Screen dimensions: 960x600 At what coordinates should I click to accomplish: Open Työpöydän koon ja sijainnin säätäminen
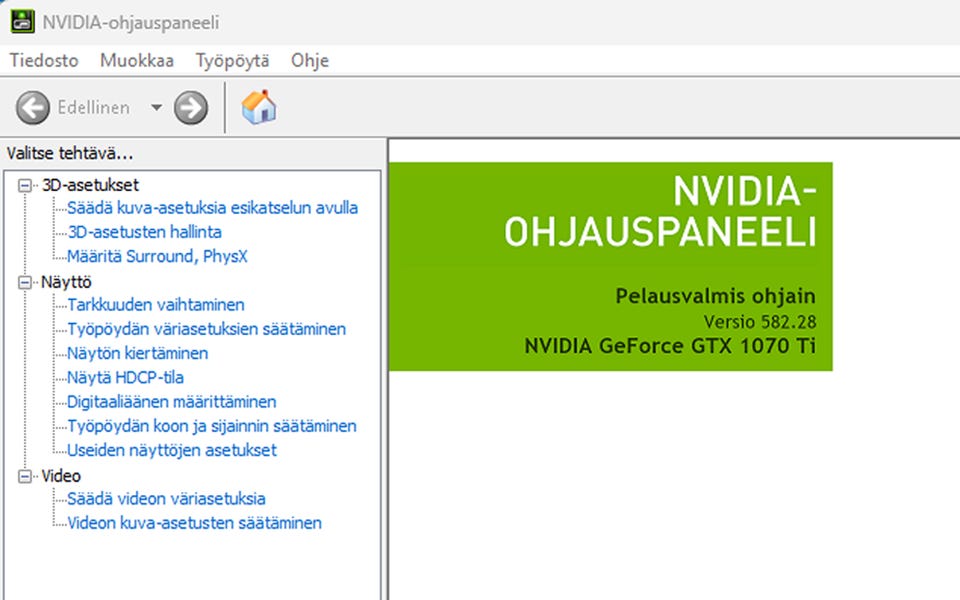(212, 426)
